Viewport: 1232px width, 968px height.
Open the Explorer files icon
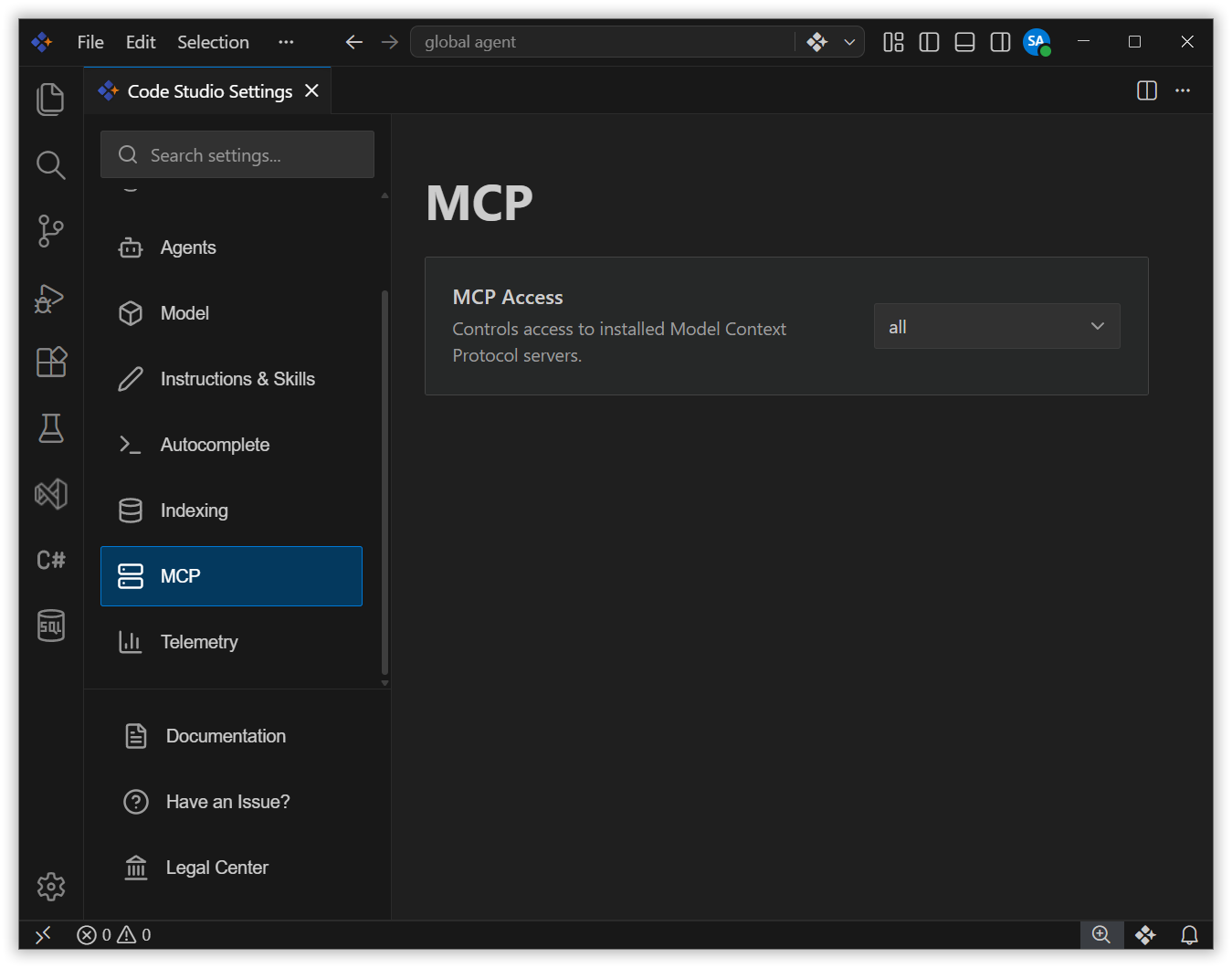pyautogui.click(x=50, y=100)
